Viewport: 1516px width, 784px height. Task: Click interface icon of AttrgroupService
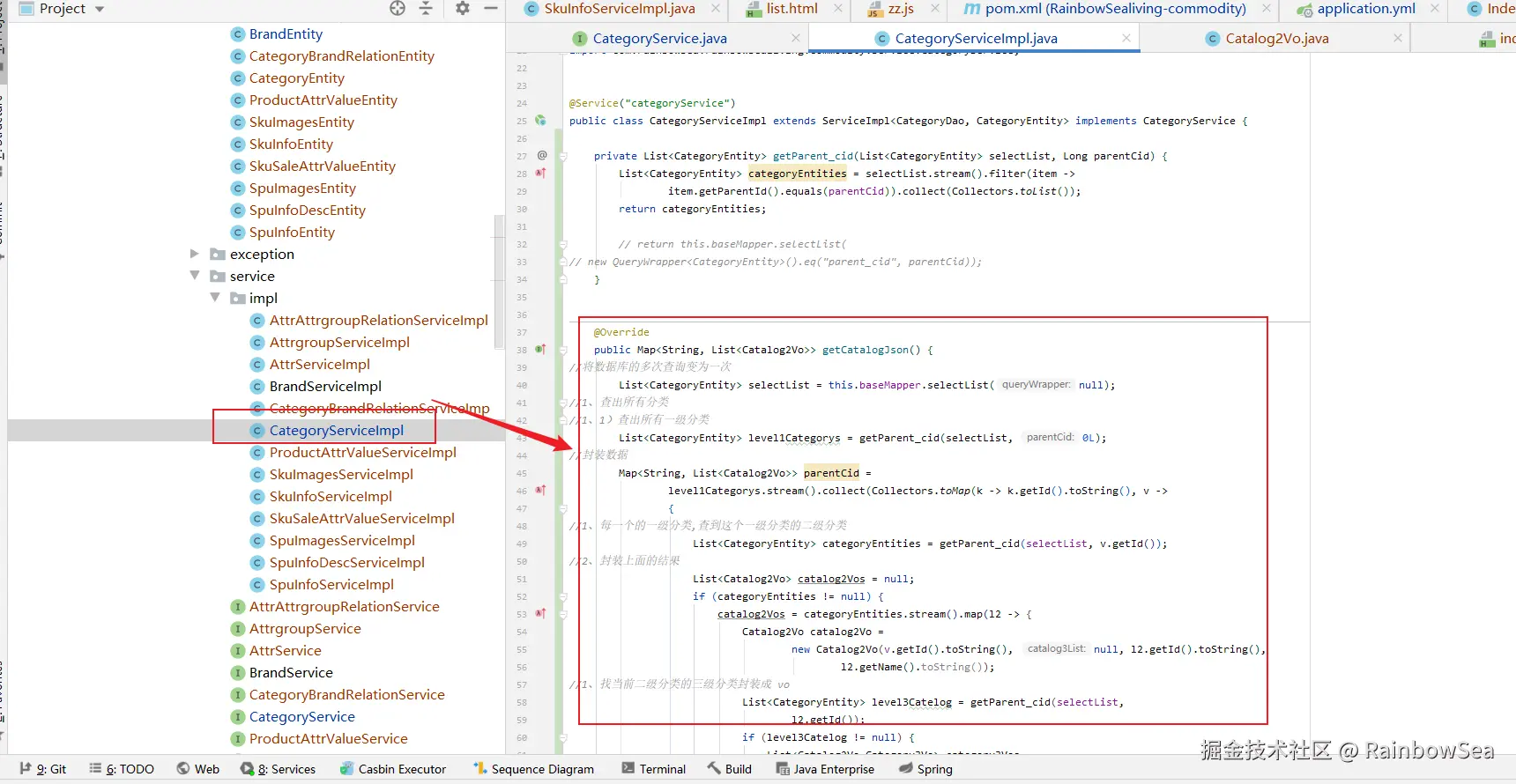237,628
